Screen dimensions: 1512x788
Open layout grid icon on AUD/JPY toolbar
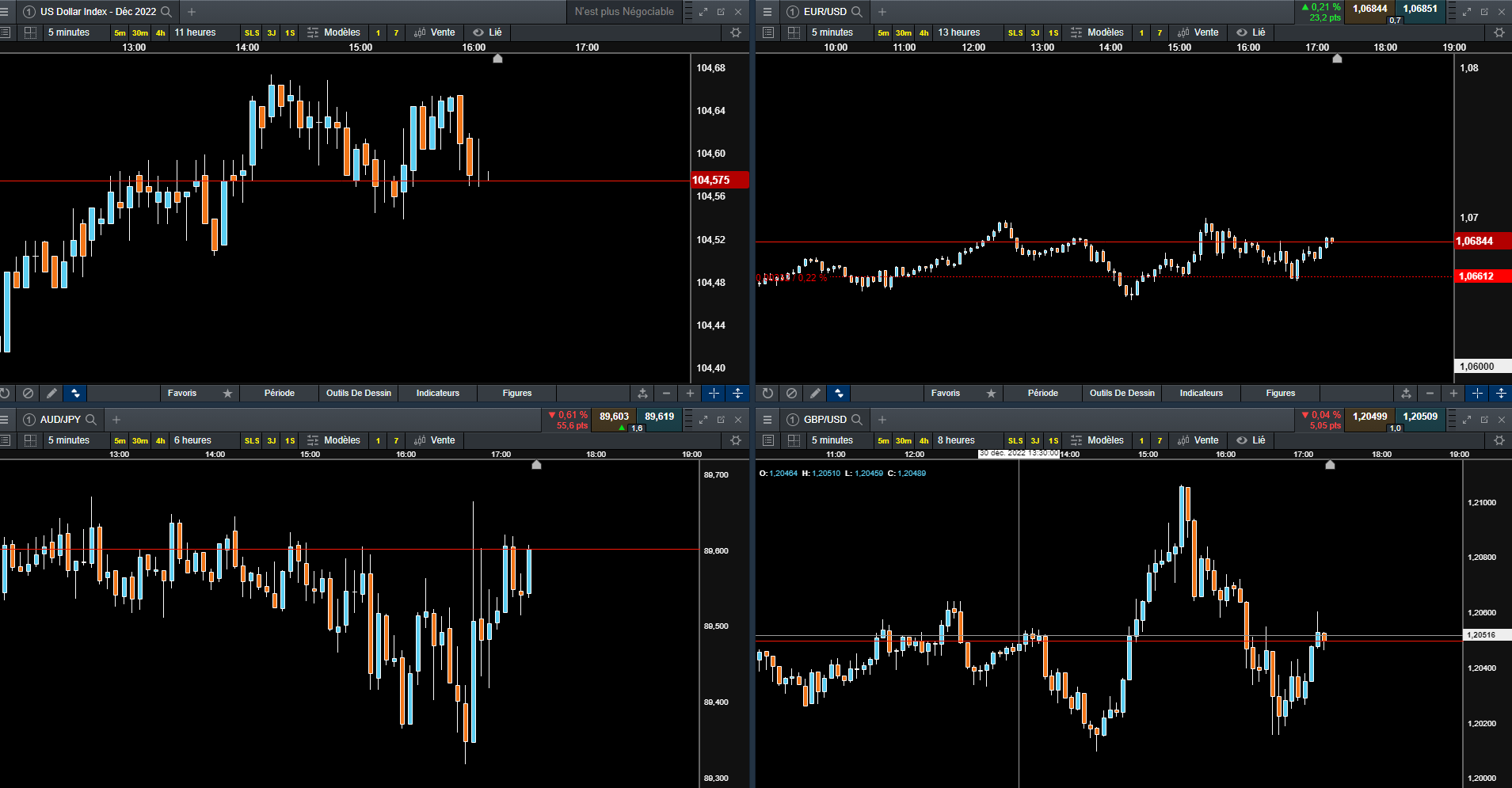[x=30, y=440]
